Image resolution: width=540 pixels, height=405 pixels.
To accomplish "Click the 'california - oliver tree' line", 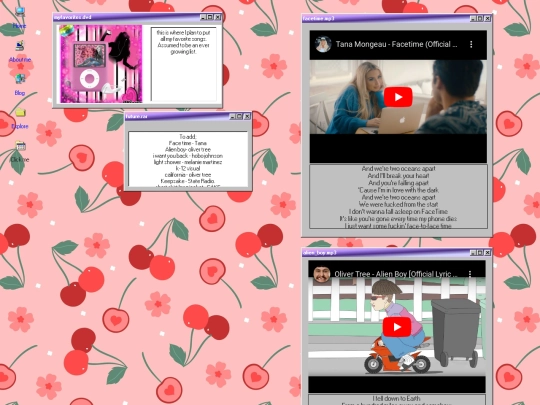I will coord(188,175).
